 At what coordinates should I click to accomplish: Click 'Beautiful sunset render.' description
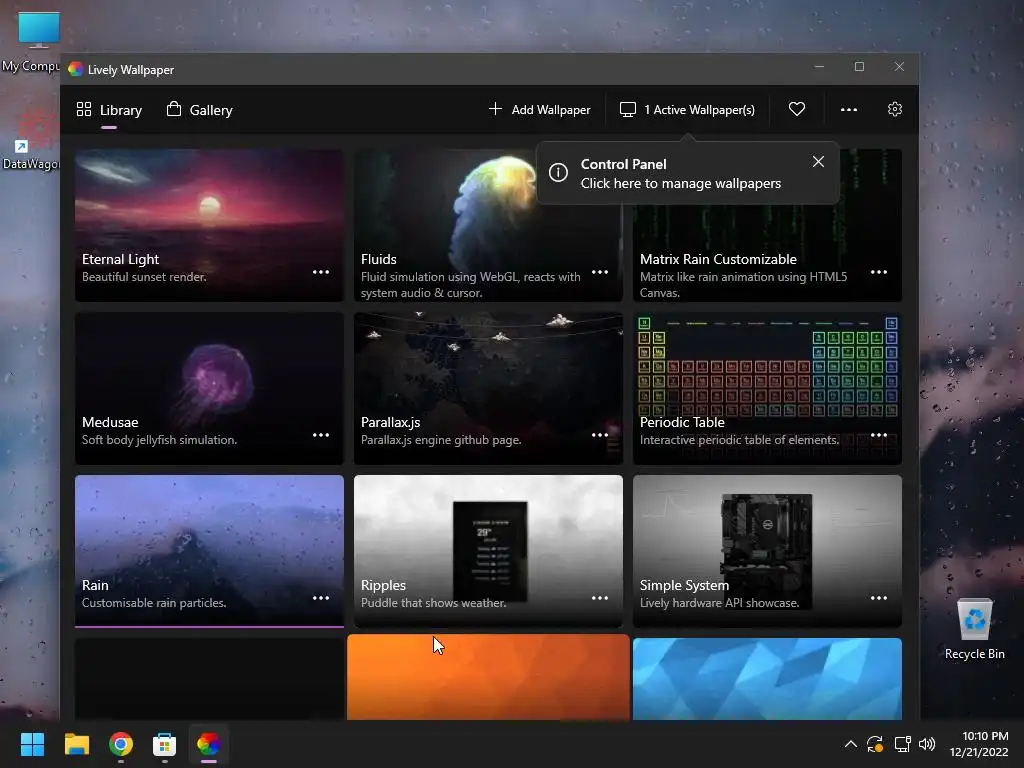point(144,277)
